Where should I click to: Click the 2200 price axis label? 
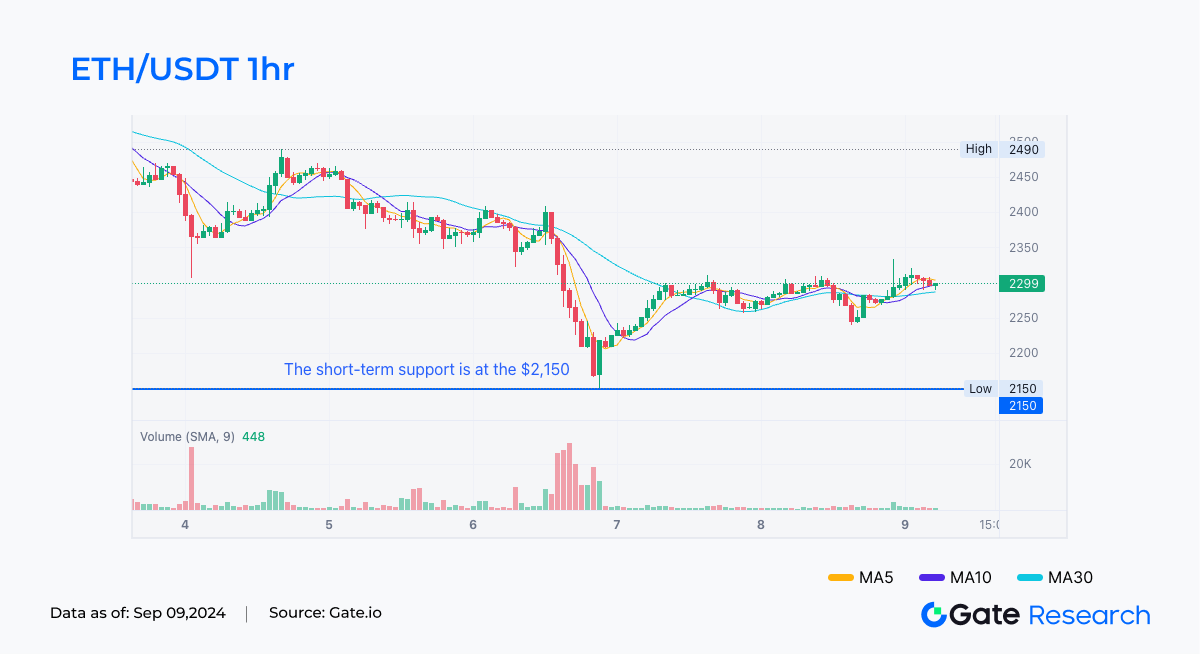coord(1024,353)
